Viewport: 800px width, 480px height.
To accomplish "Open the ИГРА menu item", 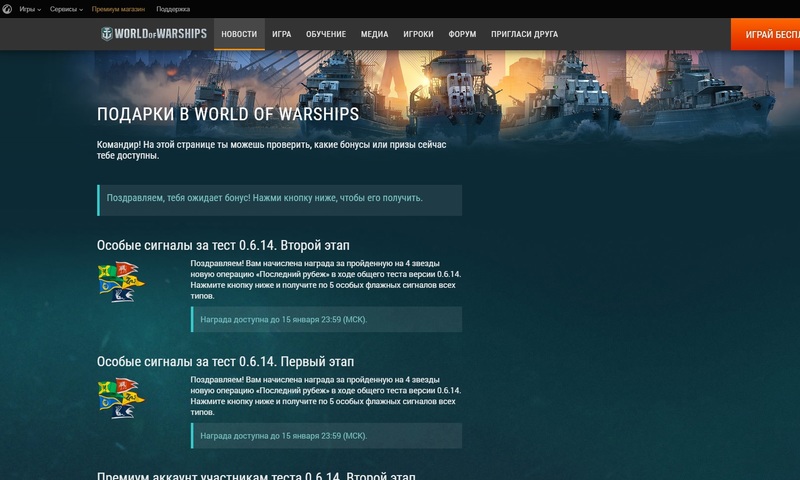I will 282,34.
